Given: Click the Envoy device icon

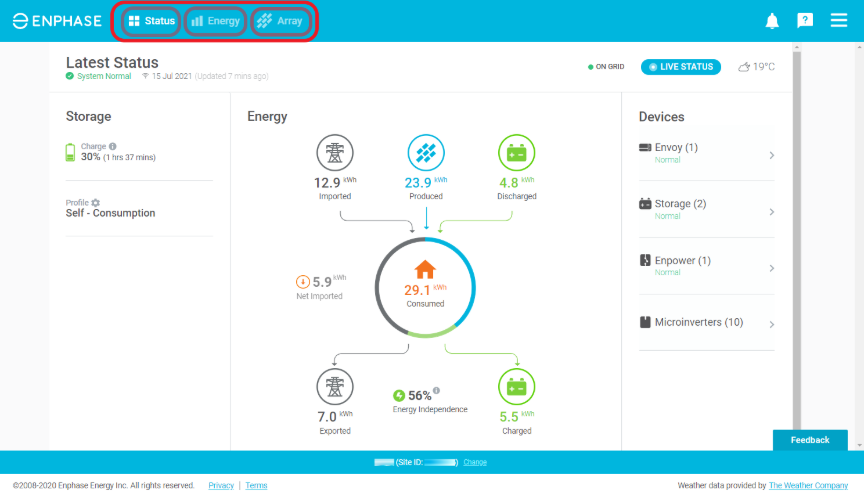Looking at the screenshot, I should 645,147.
